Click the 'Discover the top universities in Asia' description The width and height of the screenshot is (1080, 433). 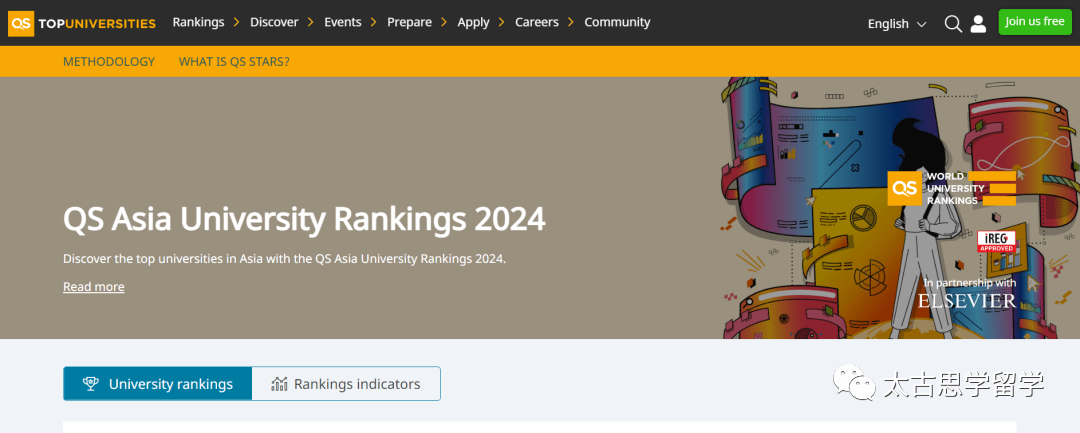coord(284,260)
